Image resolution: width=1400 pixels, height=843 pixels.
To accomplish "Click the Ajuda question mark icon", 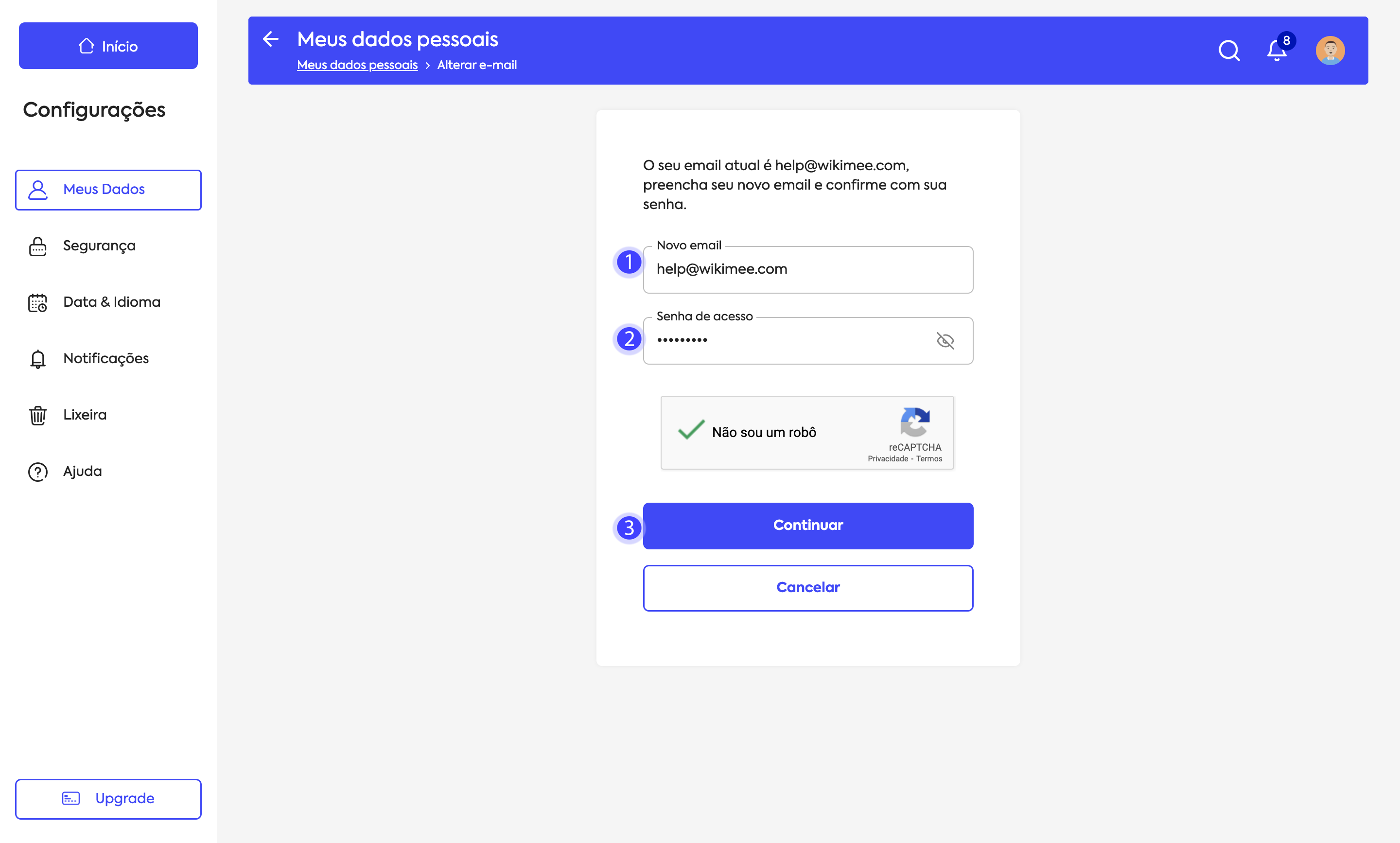I will [38, 472].
